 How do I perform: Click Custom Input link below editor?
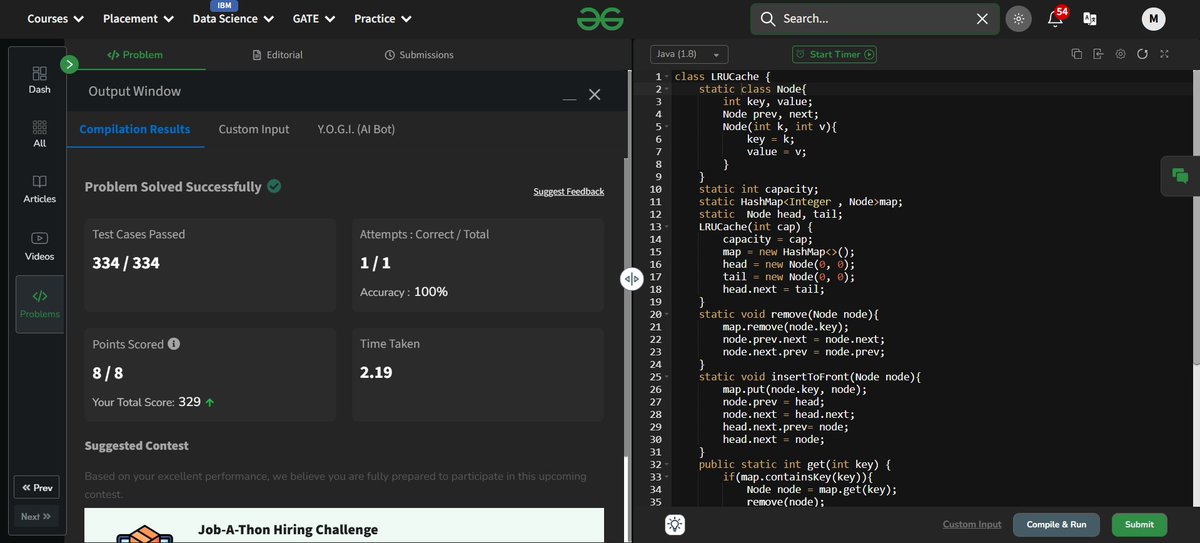pos(972,524)
